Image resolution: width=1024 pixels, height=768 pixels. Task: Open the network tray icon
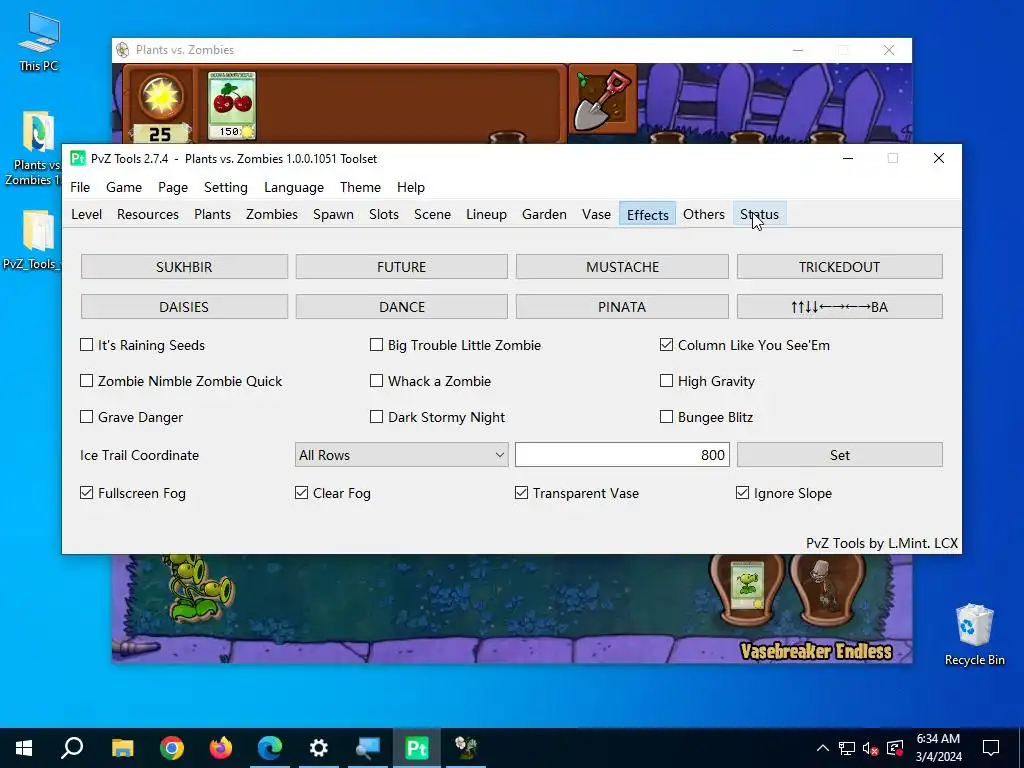tap(847, 748)
